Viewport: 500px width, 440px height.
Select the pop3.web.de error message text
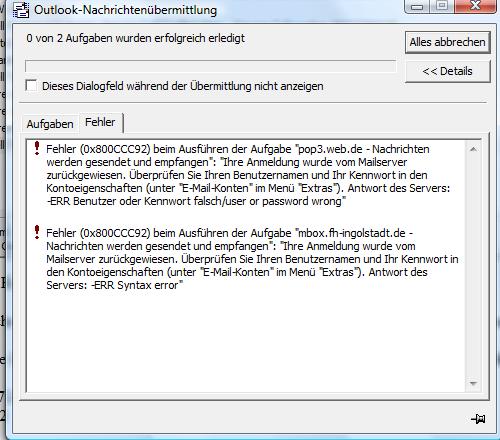[x=248, y=175]
